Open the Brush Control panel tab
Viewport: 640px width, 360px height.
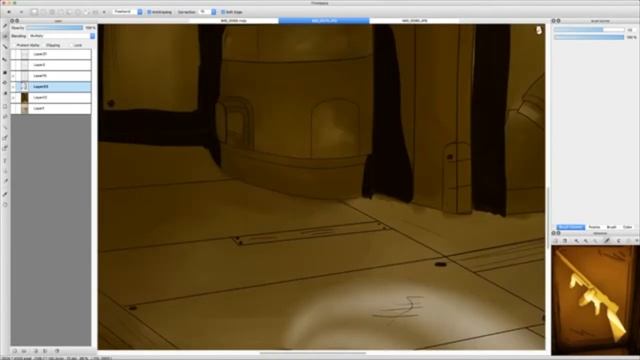pyautogui.click(x=571, y=227)
